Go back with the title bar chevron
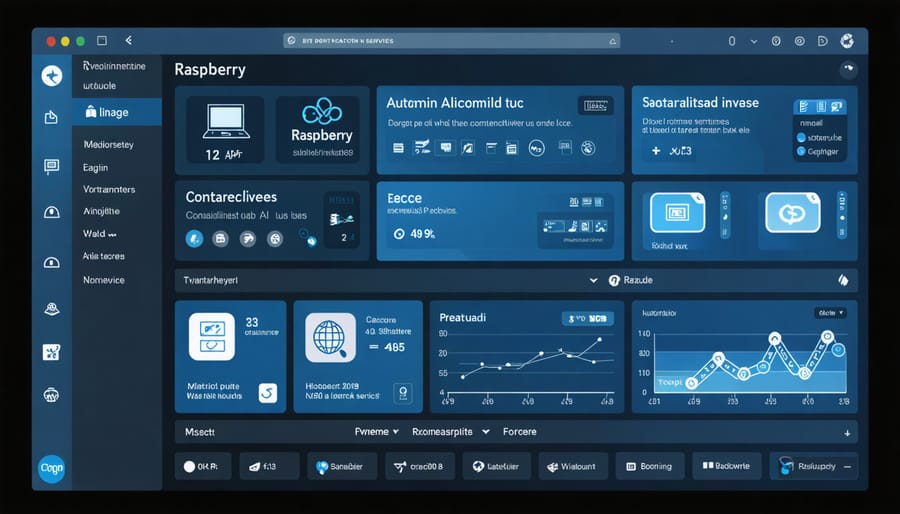Screen dimensions: 900x514 click(x=129, y=40)
